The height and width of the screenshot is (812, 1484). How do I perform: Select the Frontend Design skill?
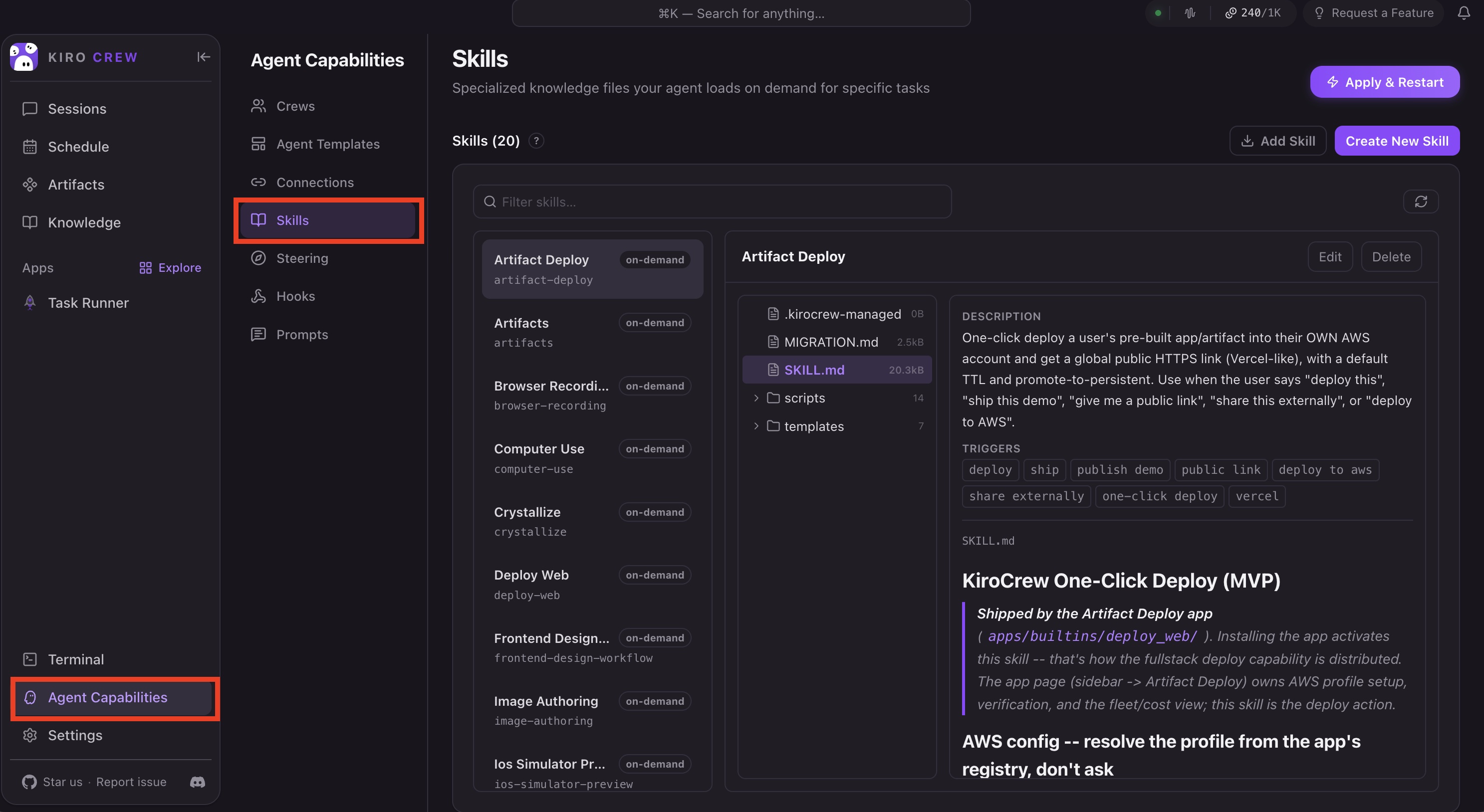(x=592, y=647)
